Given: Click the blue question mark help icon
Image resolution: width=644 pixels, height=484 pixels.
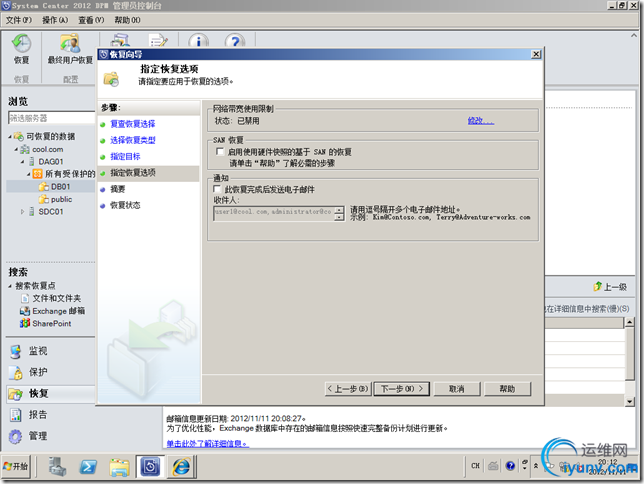Looking at the screenshot, I should point(235,40).
